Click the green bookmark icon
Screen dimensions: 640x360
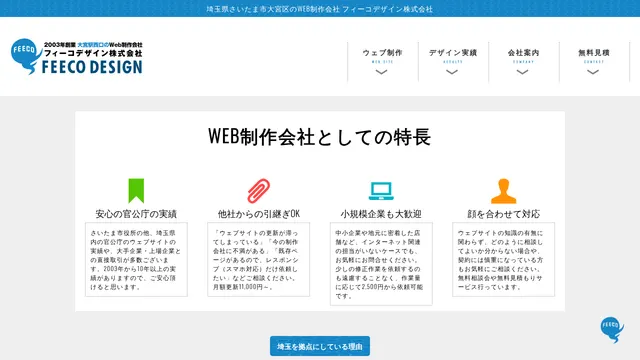pyautogui.click(x=136, y=191)
